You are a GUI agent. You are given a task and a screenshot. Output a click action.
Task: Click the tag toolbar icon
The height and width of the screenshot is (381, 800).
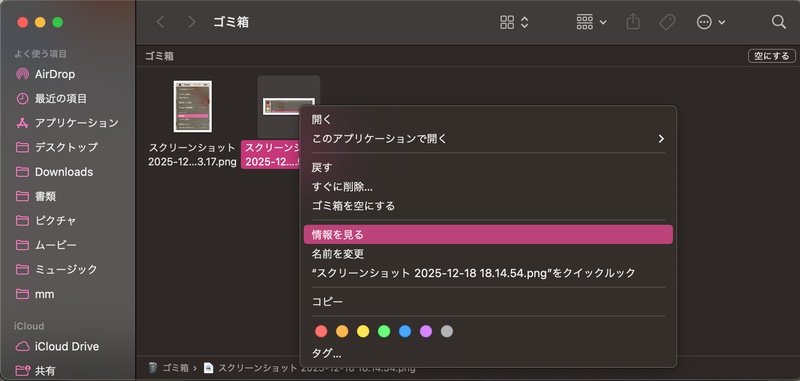[667, 22]
